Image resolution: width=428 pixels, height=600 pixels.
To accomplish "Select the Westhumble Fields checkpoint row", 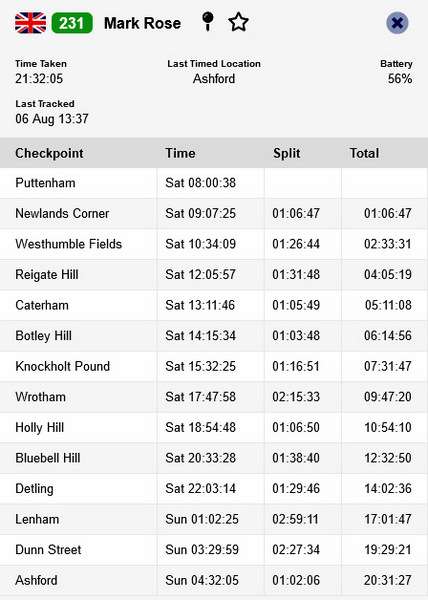I will pos(214,244).
